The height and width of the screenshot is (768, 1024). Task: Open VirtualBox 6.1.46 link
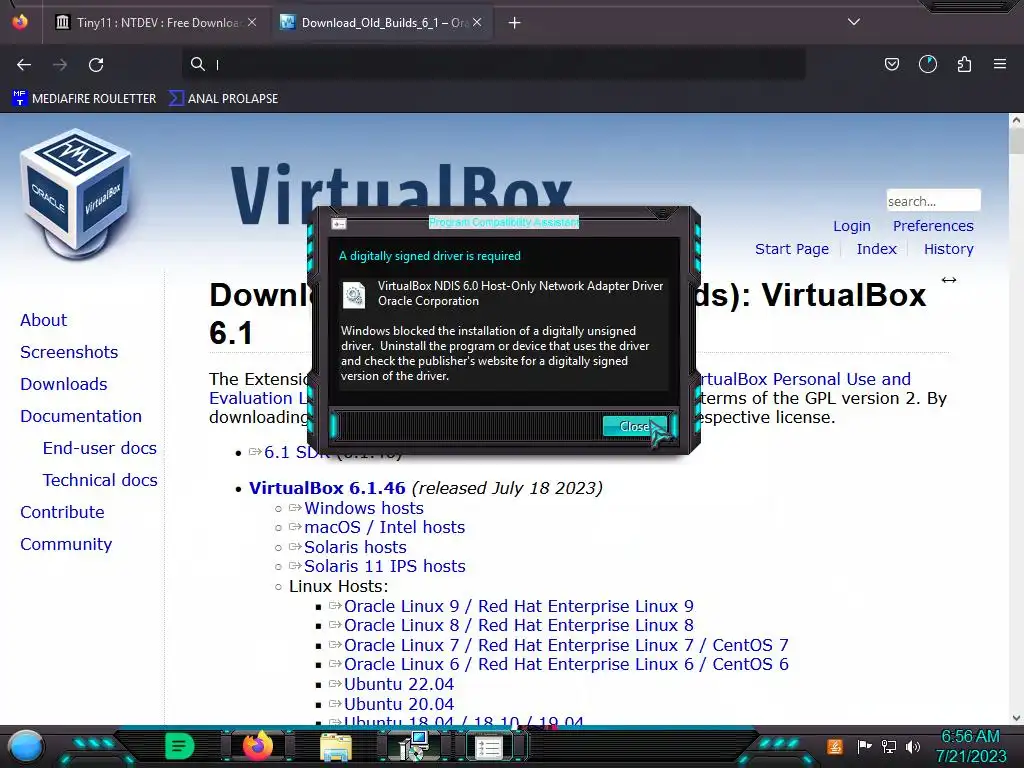(327, 488)
